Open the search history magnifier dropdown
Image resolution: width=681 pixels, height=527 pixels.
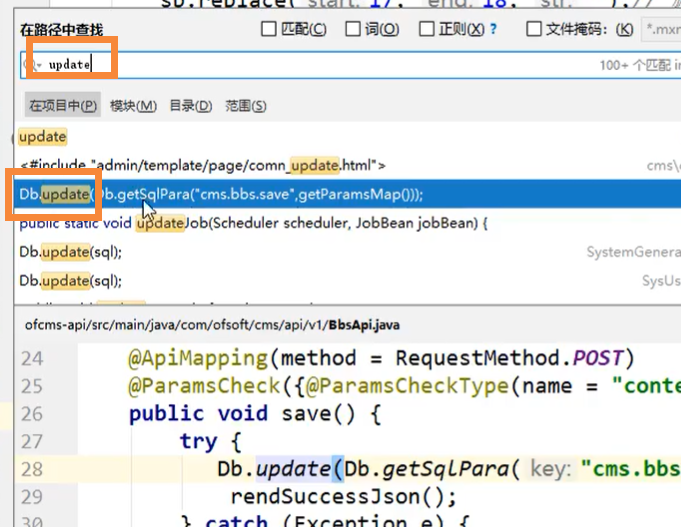tap(33, 65)
